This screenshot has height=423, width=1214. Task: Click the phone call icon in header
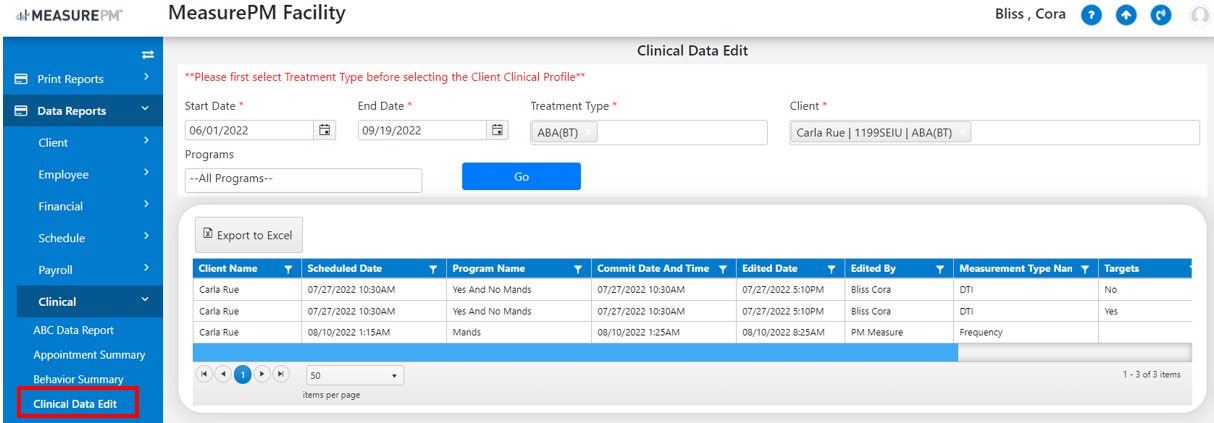click(x=1161, y=16)
